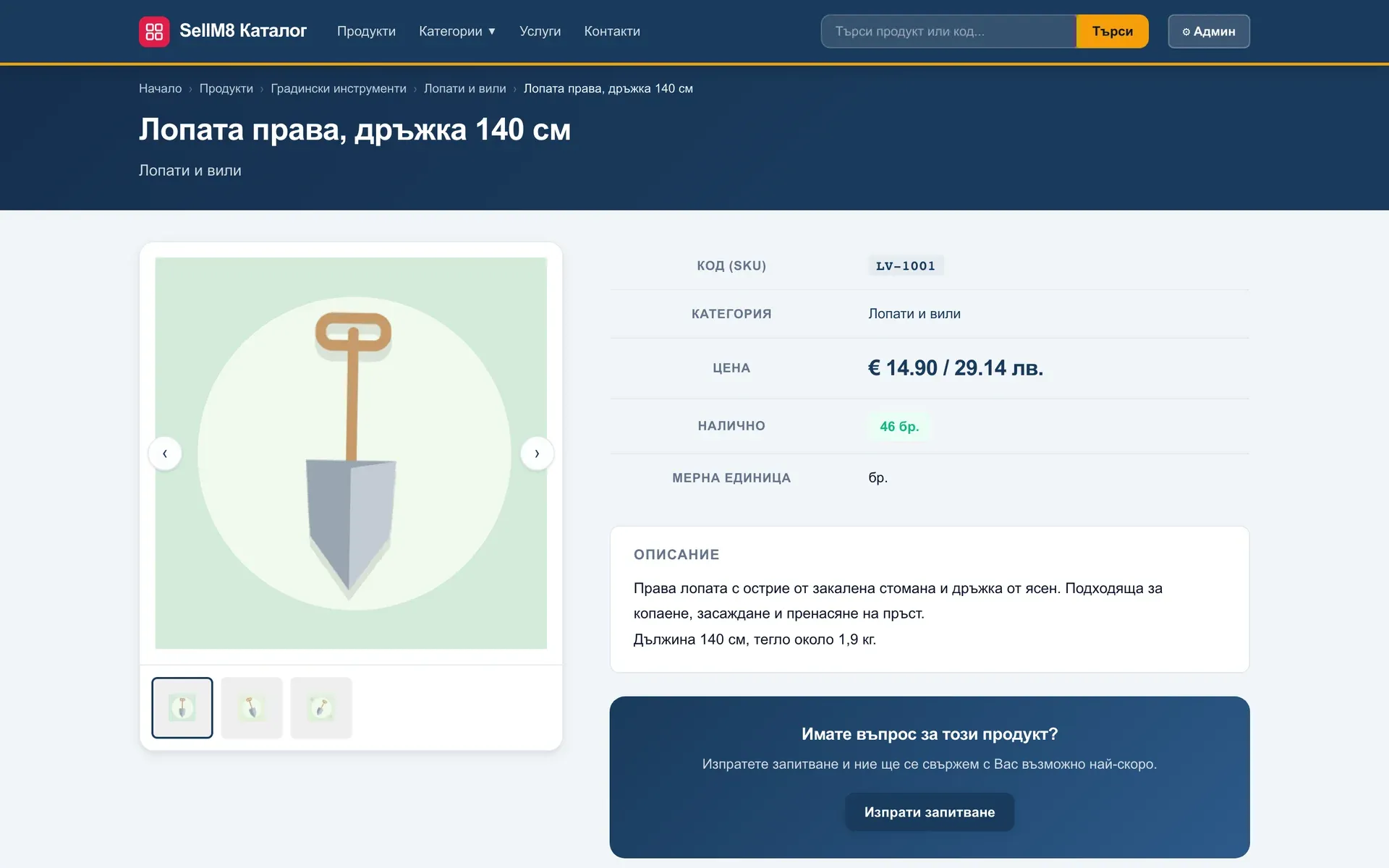This screenshot has height=868, width=1389.
Task: Click the Търси search button
Action: pyautogui.click(x=1112, y=31)
